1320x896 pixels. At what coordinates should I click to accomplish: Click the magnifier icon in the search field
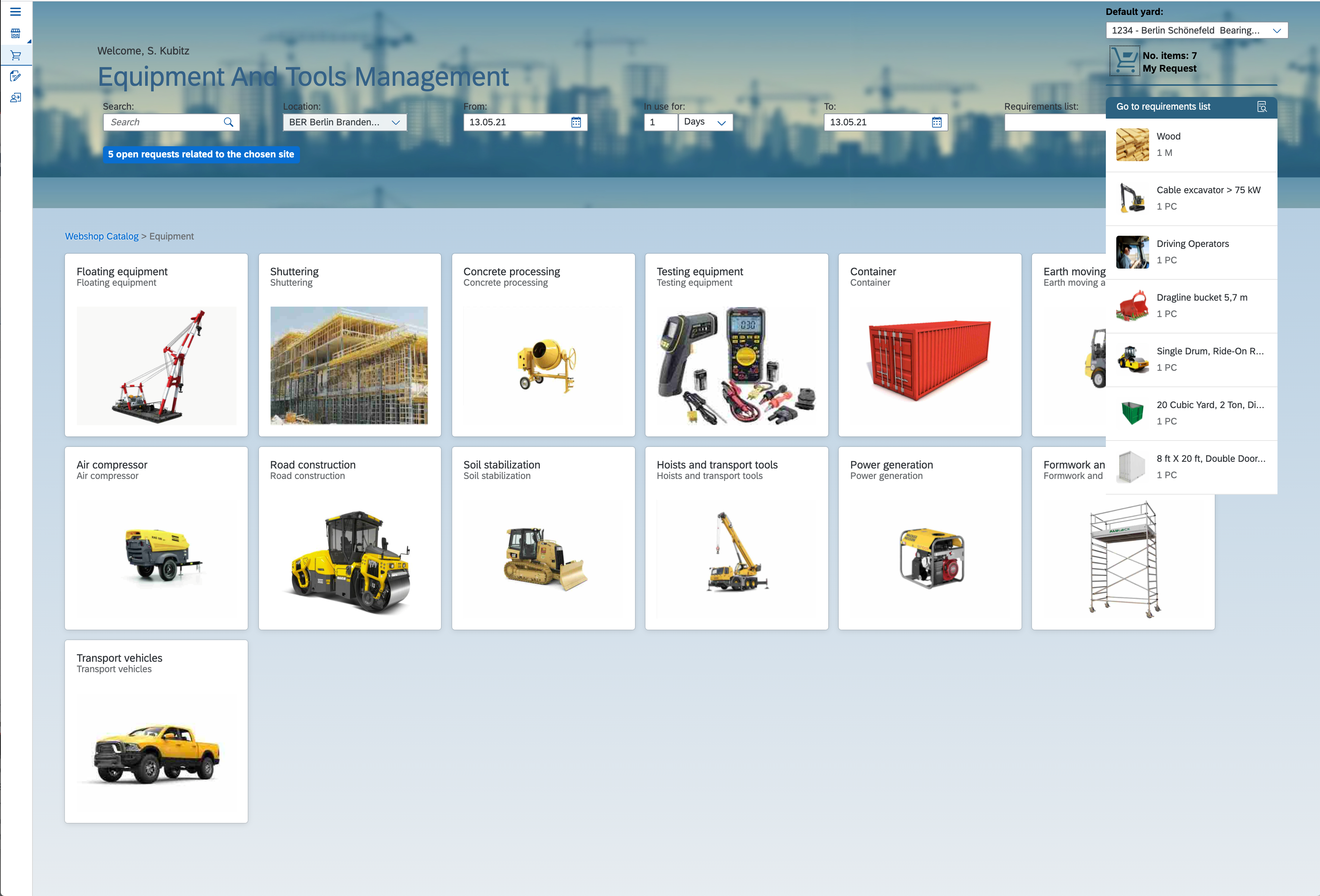tap(229, 122)
